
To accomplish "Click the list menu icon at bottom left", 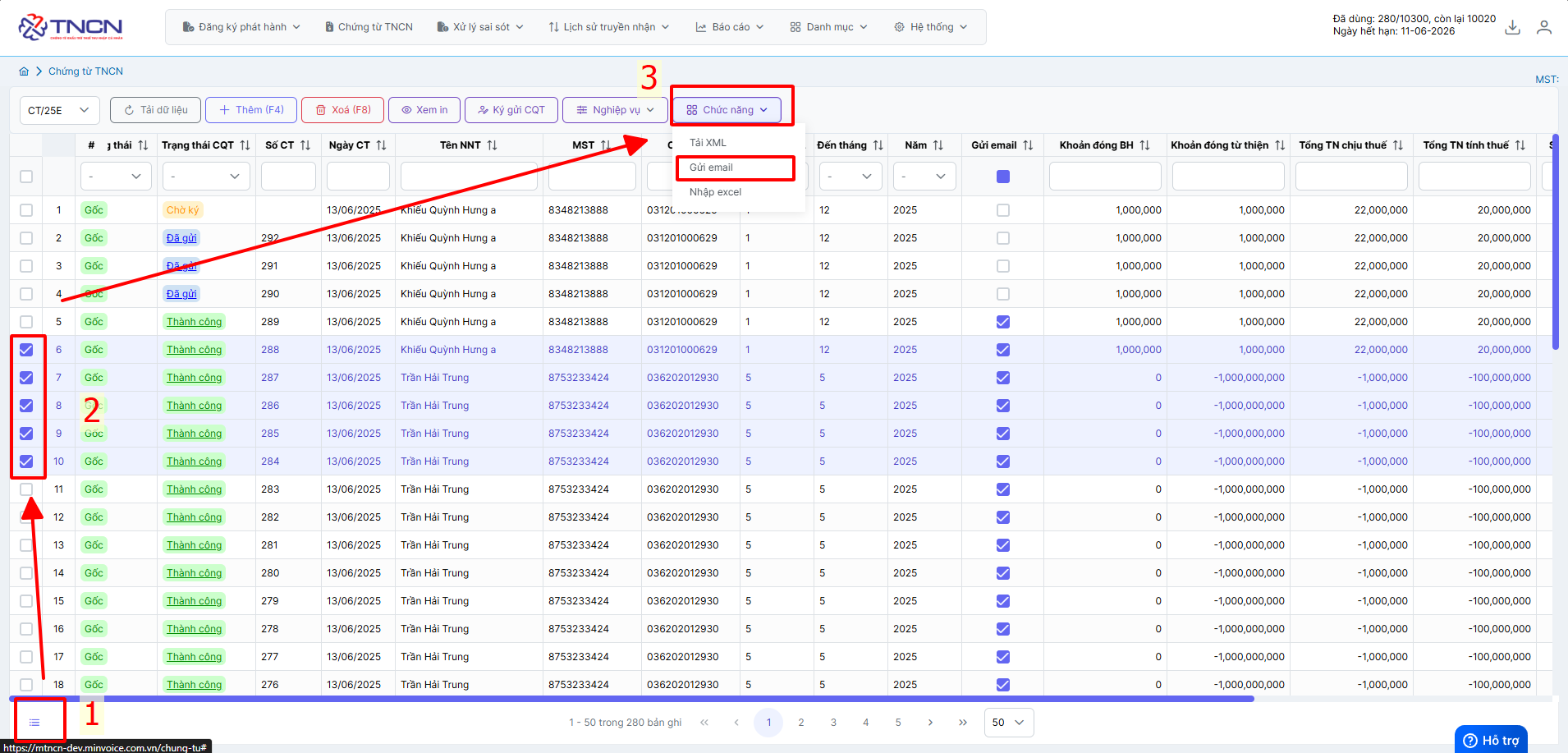I will (x=34, y=723).
